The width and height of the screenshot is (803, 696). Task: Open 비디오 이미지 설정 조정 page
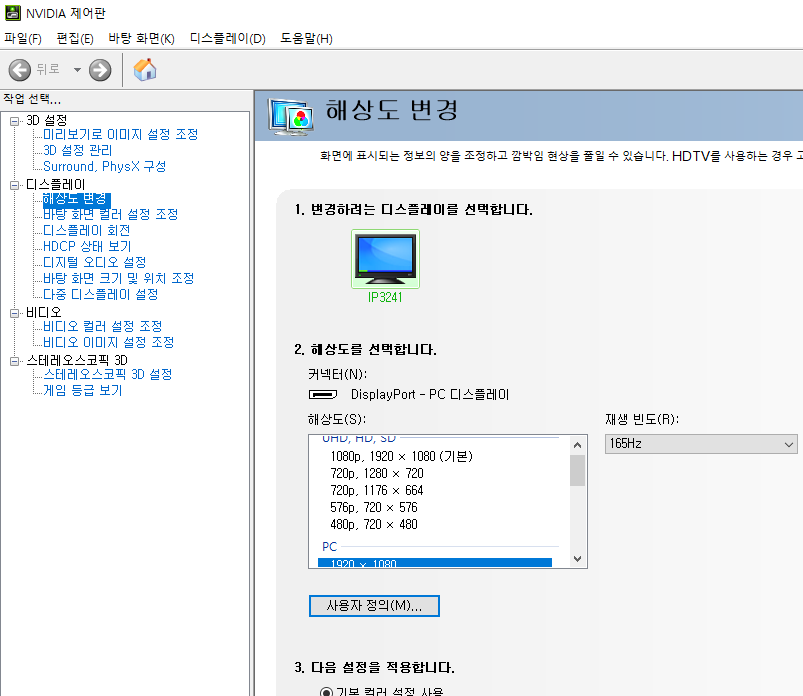pos(109,342)
